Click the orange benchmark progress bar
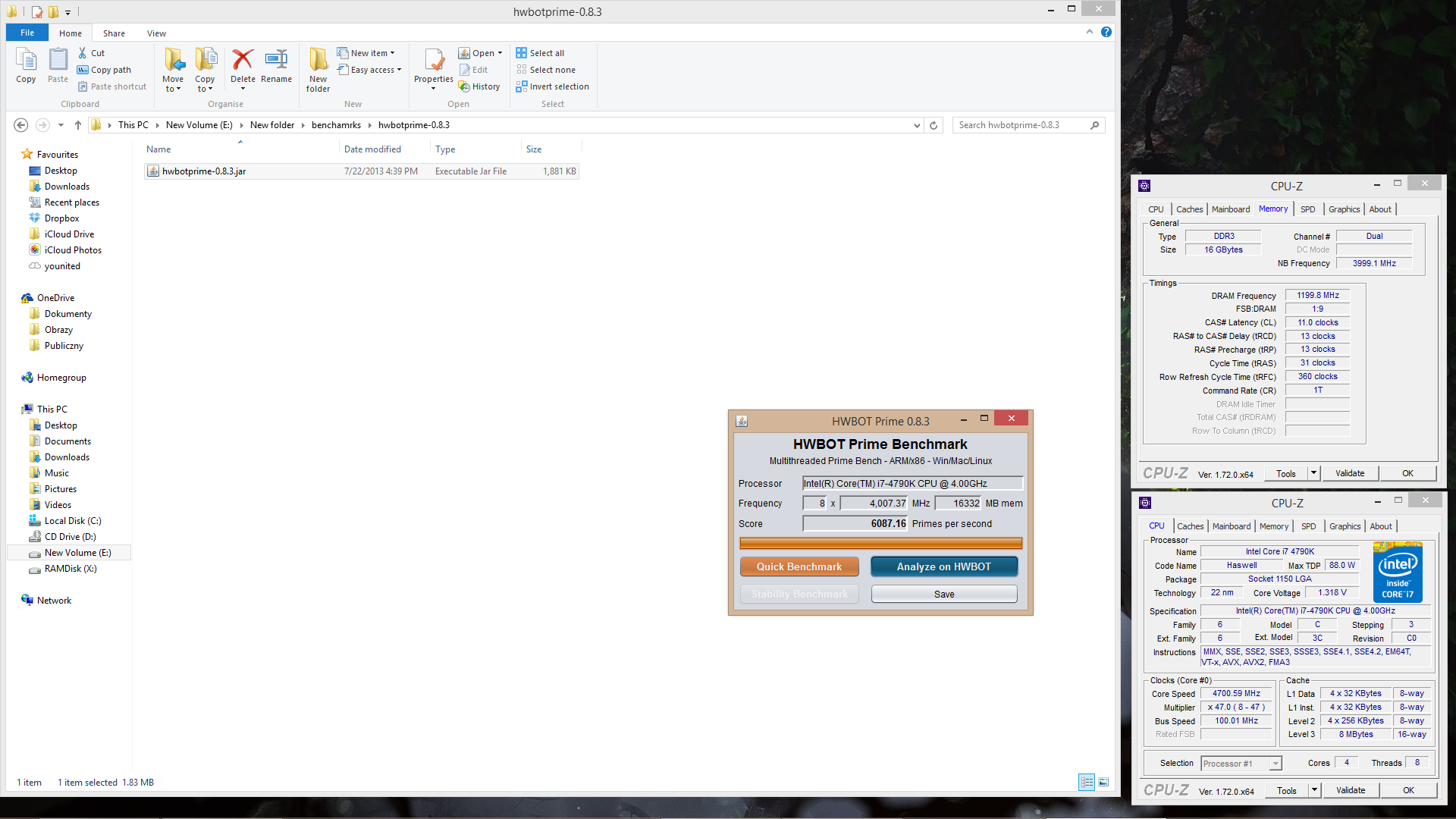Viewport: 1456px width, 819px height. click(x=880, y=543)
